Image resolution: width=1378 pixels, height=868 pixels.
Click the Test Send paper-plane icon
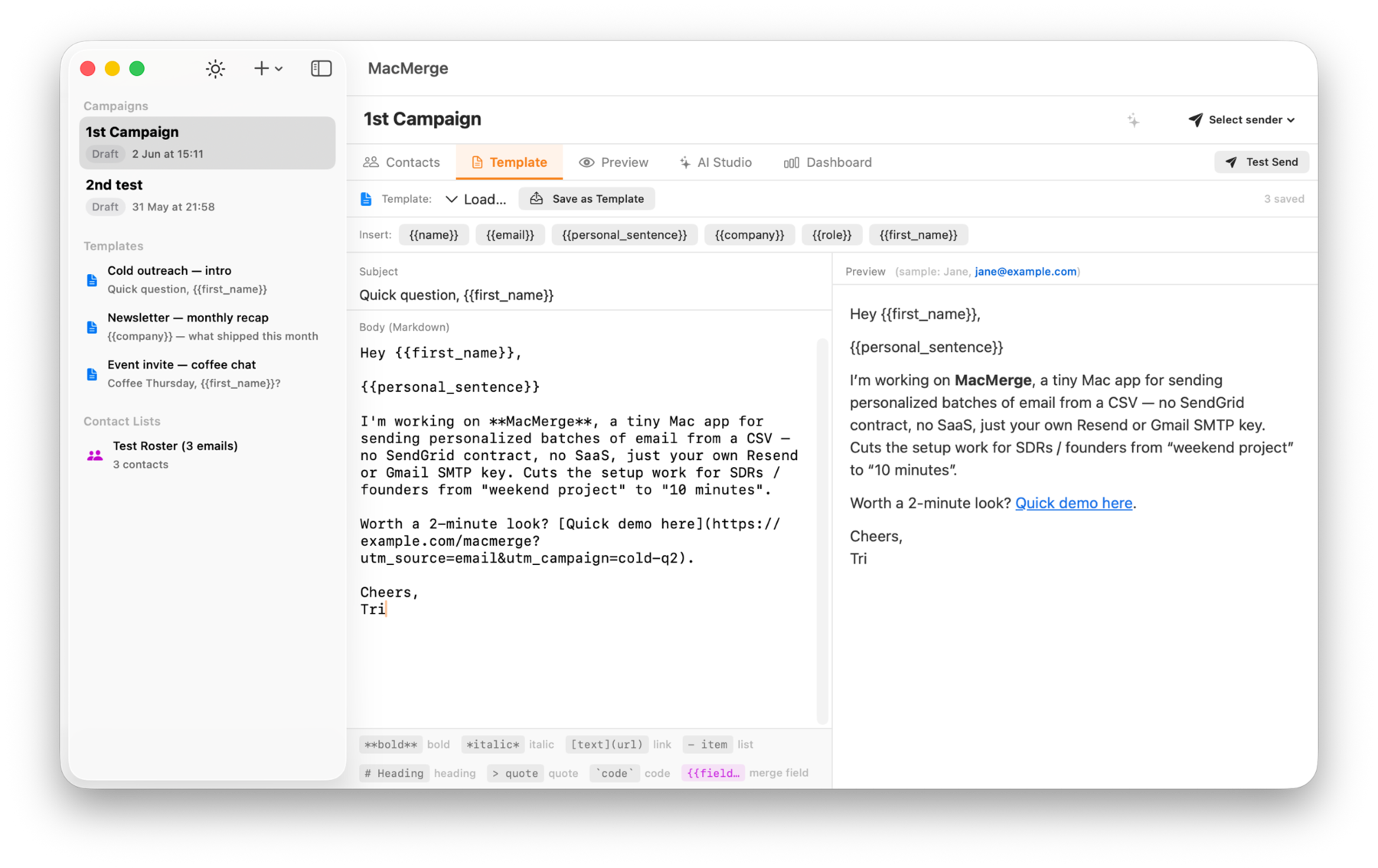click(1231, 162)
